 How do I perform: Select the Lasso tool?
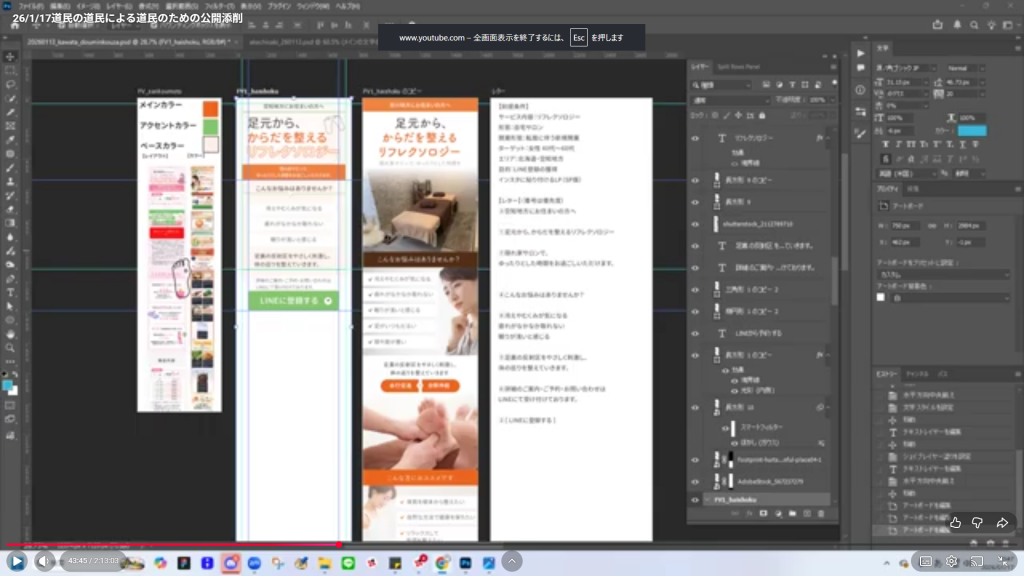(x=10, y=85)
